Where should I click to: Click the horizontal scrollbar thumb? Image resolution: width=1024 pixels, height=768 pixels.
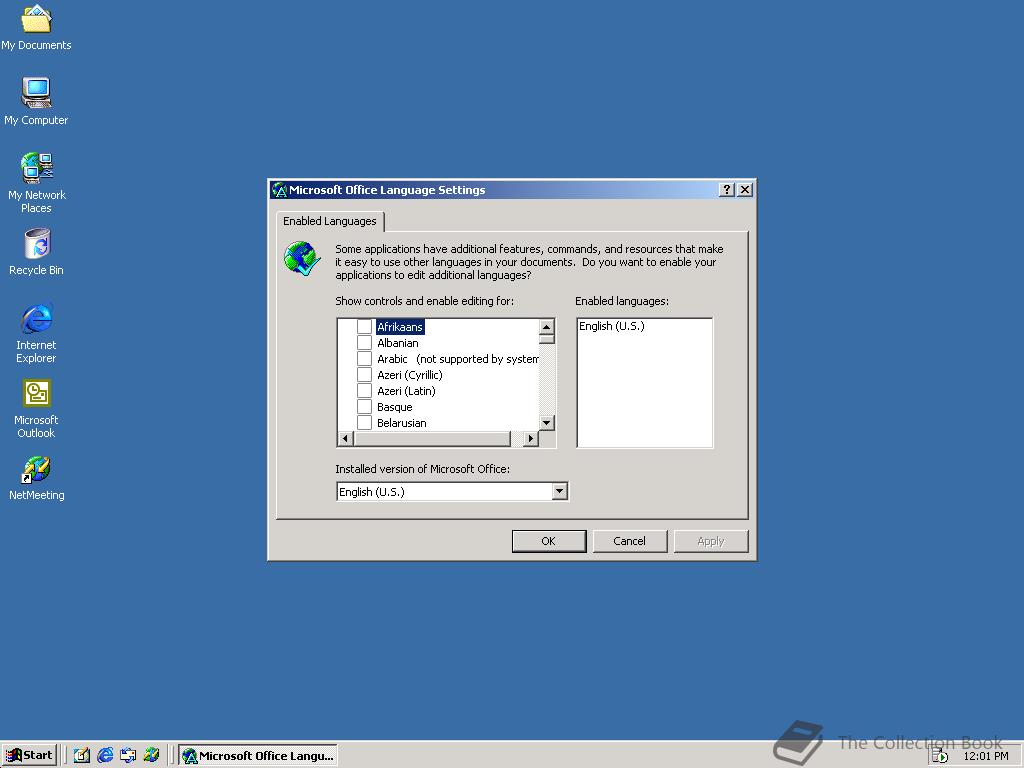pos(432,439)
